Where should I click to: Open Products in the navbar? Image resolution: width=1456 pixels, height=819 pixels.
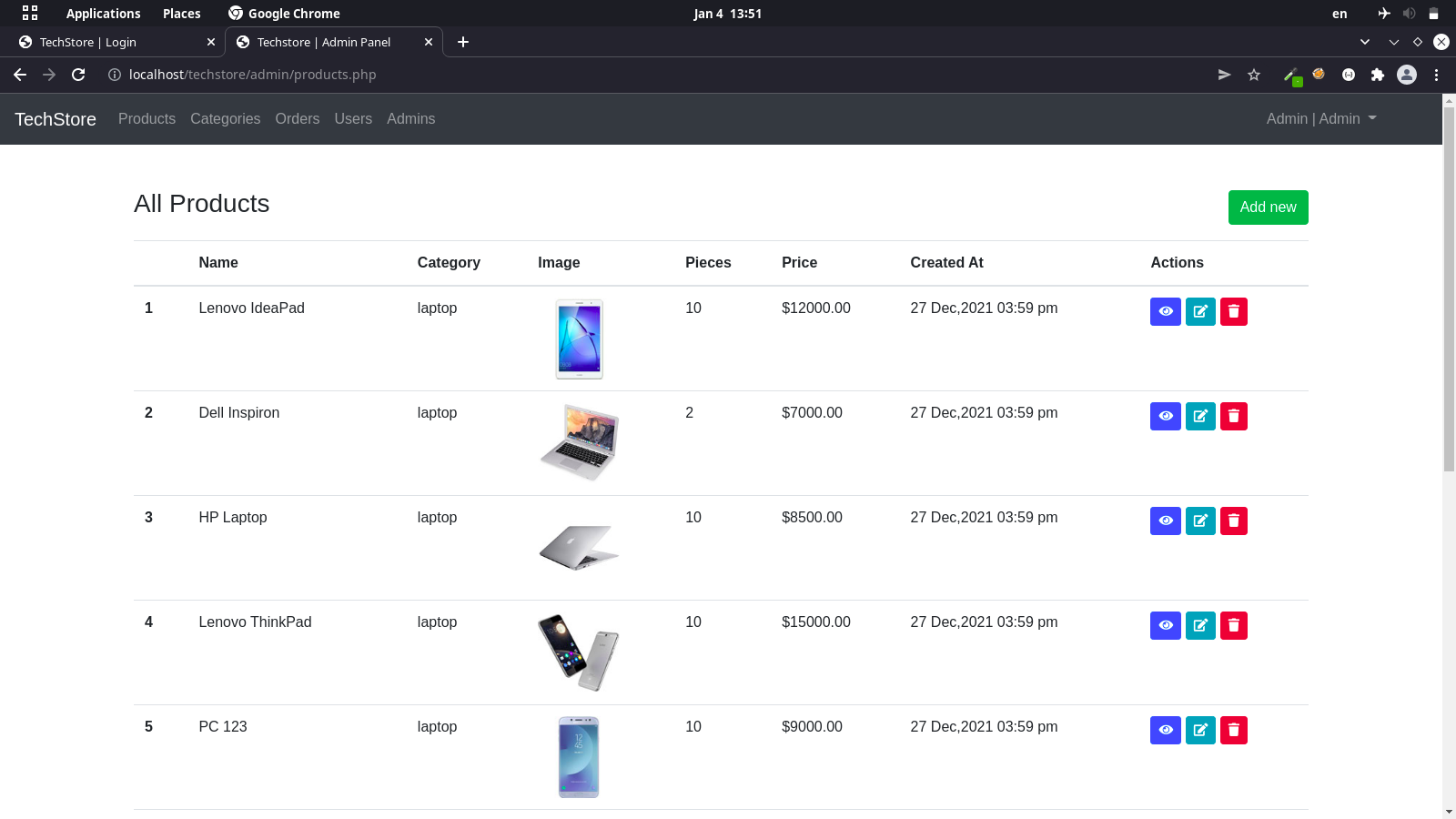click(147, 119)
